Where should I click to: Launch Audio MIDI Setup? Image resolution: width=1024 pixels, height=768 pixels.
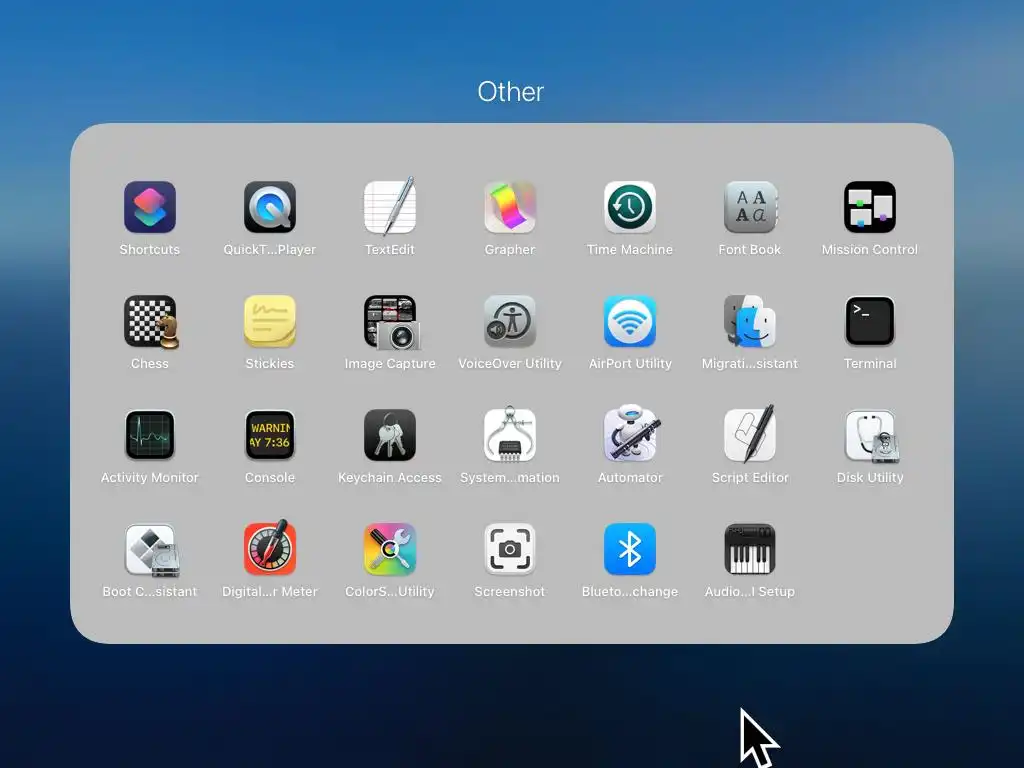[750, 549]
